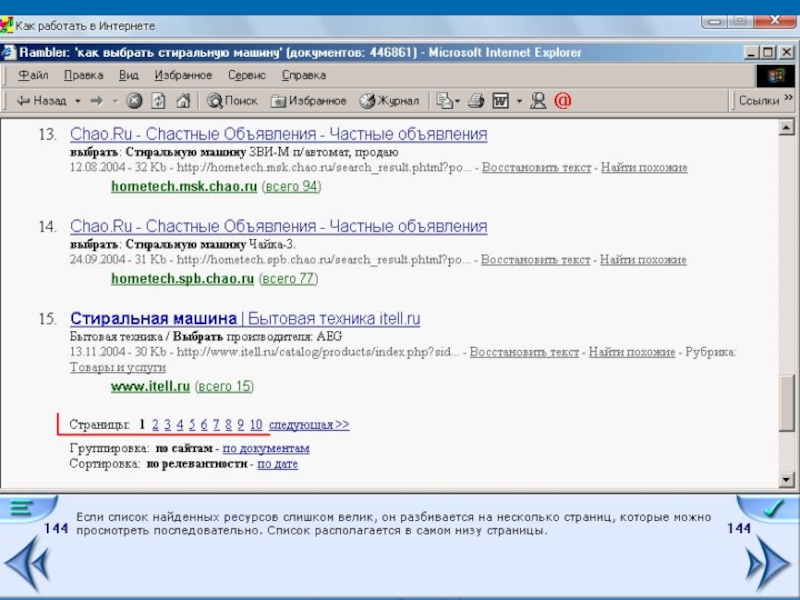The width and height of the screenshot is (800, 600).
Task: Open the back history dropdown arrow
Action: click(78, 101)
